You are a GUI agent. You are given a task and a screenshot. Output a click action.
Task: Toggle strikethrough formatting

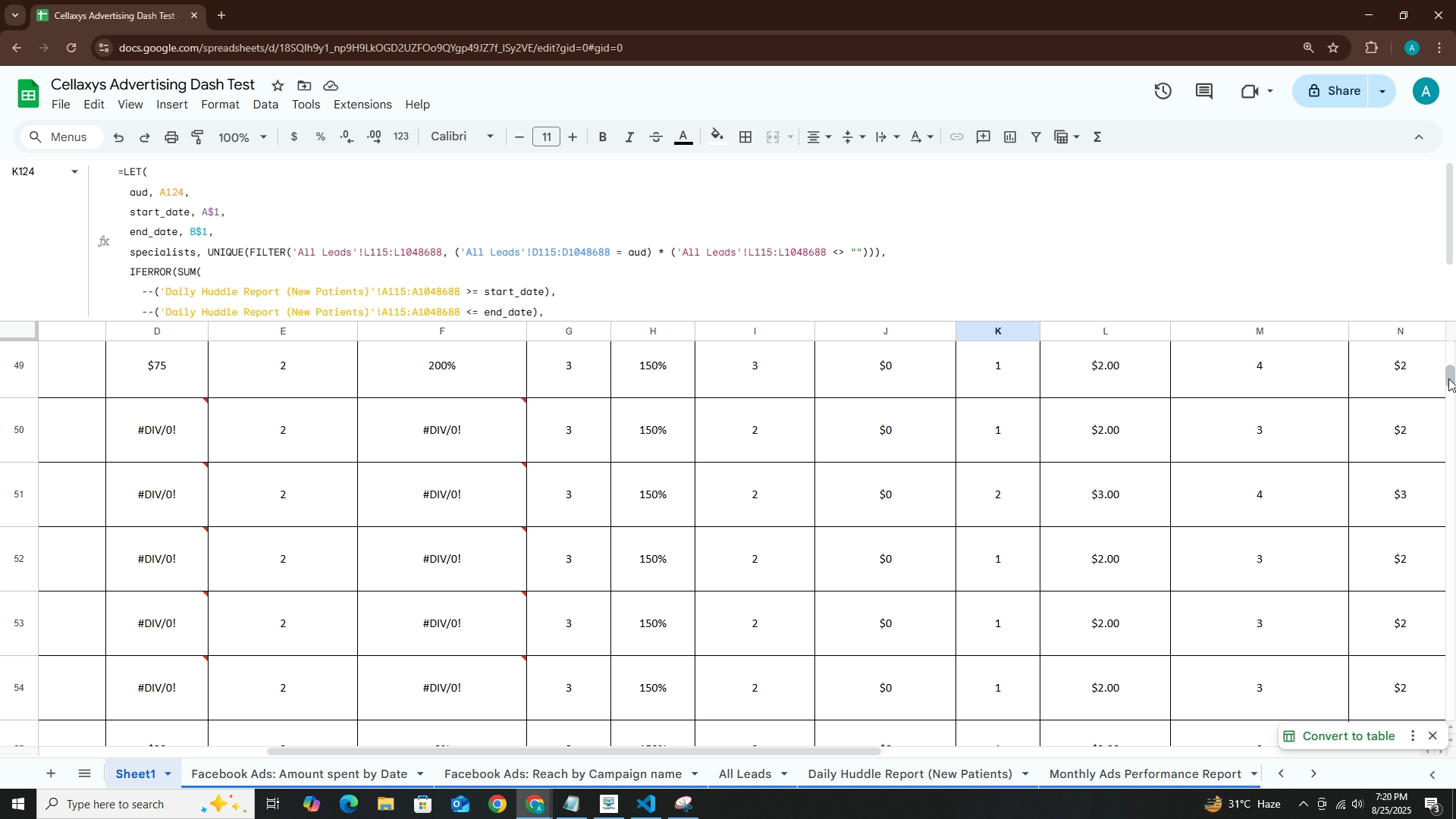coord(656,137)
